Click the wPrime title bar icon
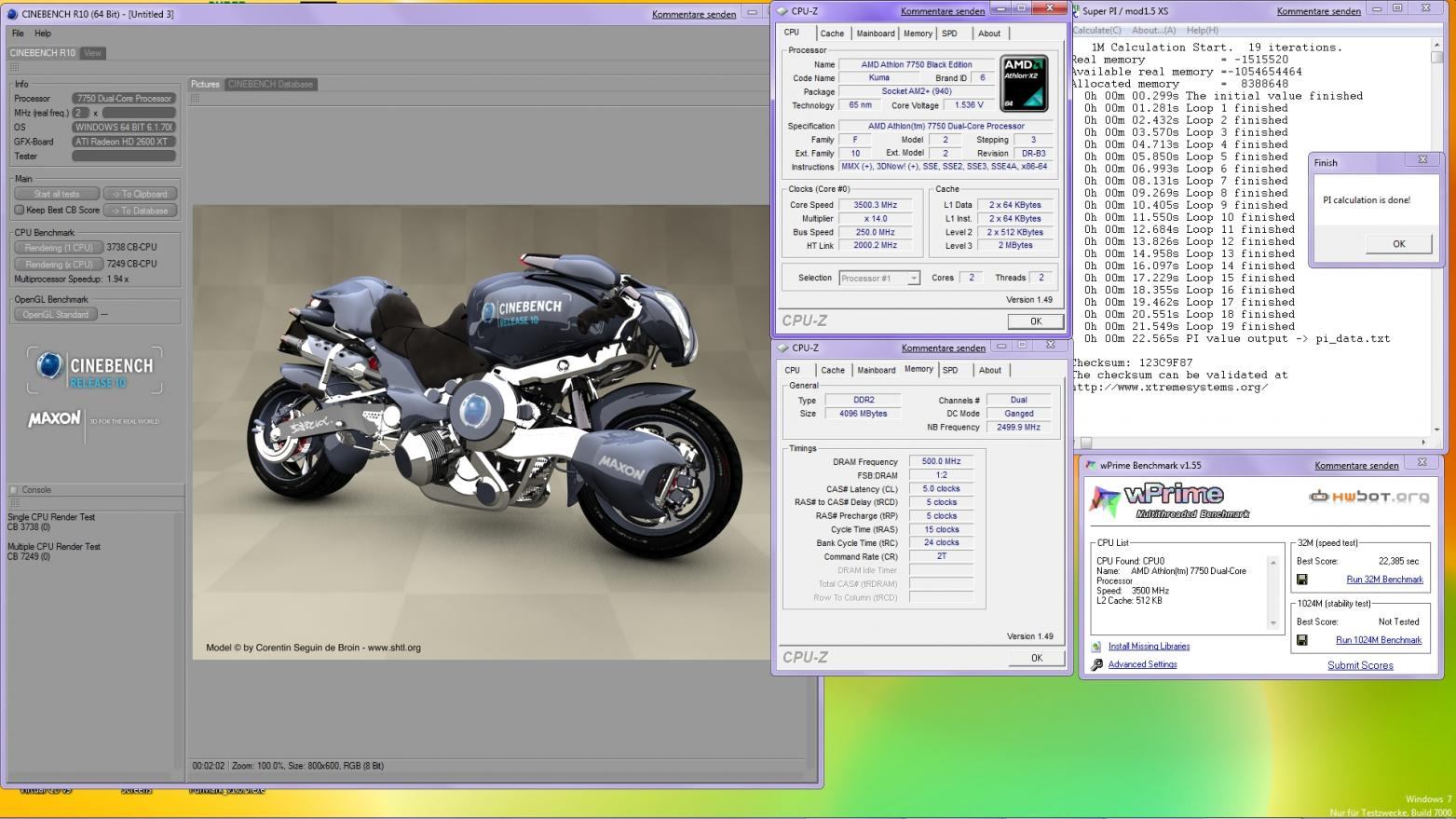 coord(1090,465)
